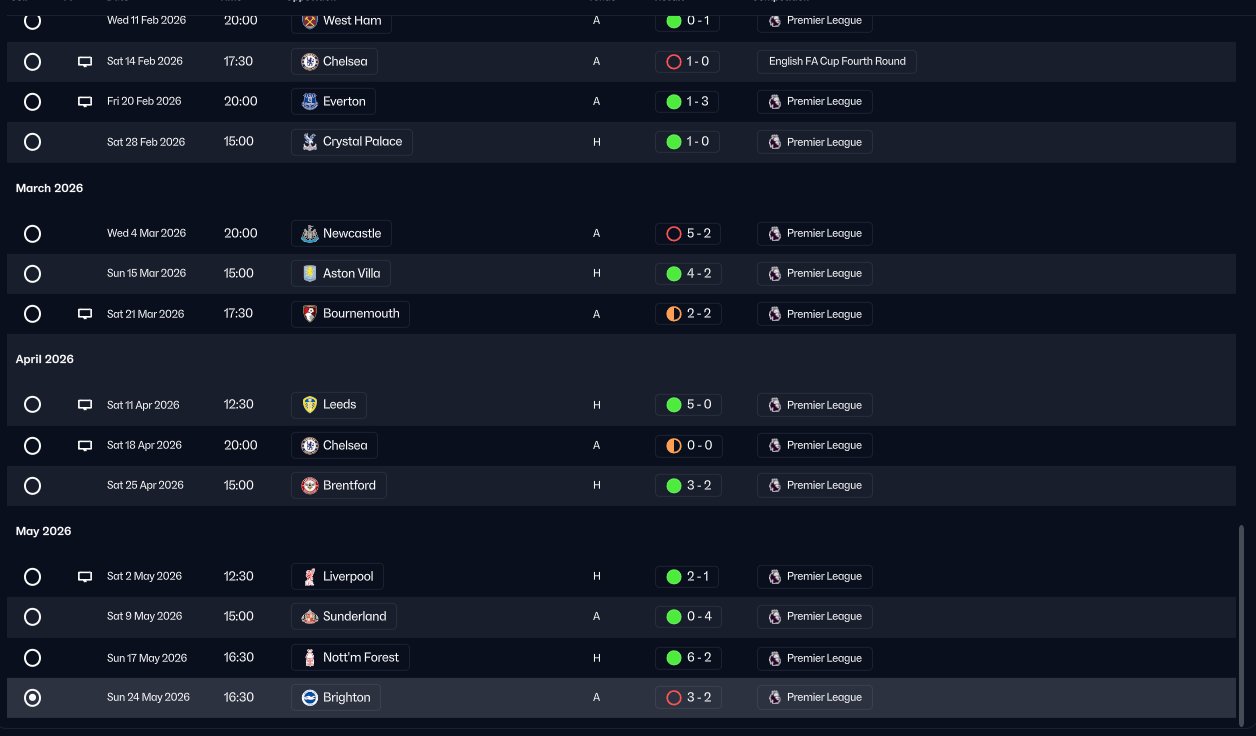Open the Sunderland opponent button
The width and height of the screenshot is (1256, 736).
[344, 616]
